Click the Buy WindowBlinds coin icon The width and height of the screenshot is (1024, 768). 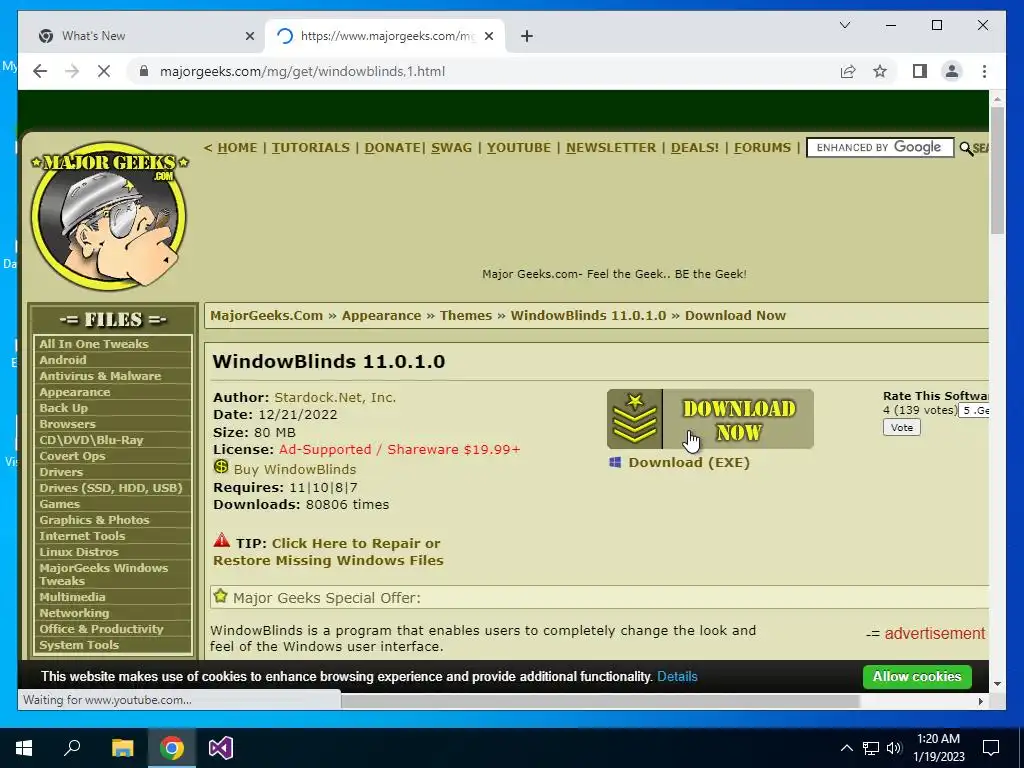click(x=221, y=467)
